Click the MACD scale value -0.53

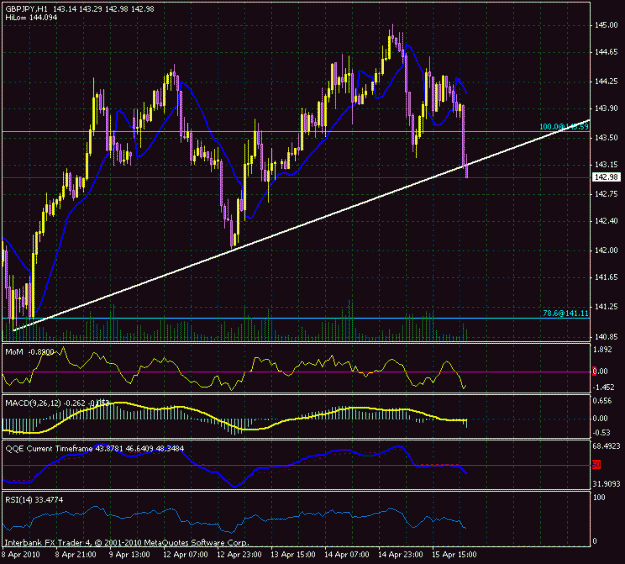point(602,433)
